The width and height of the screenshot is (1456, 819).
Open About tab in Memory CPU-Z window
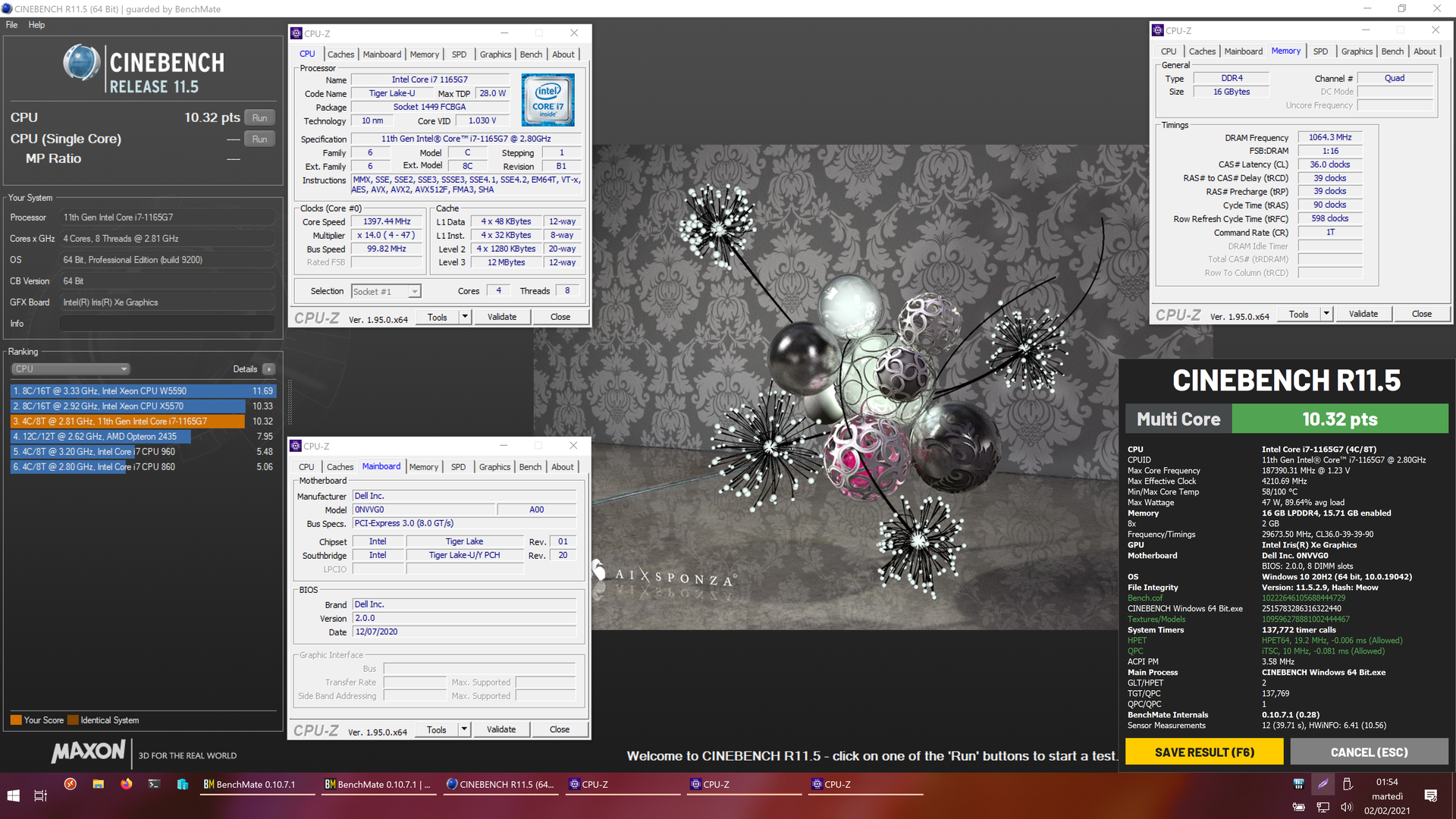click(x=1424, y=52)
